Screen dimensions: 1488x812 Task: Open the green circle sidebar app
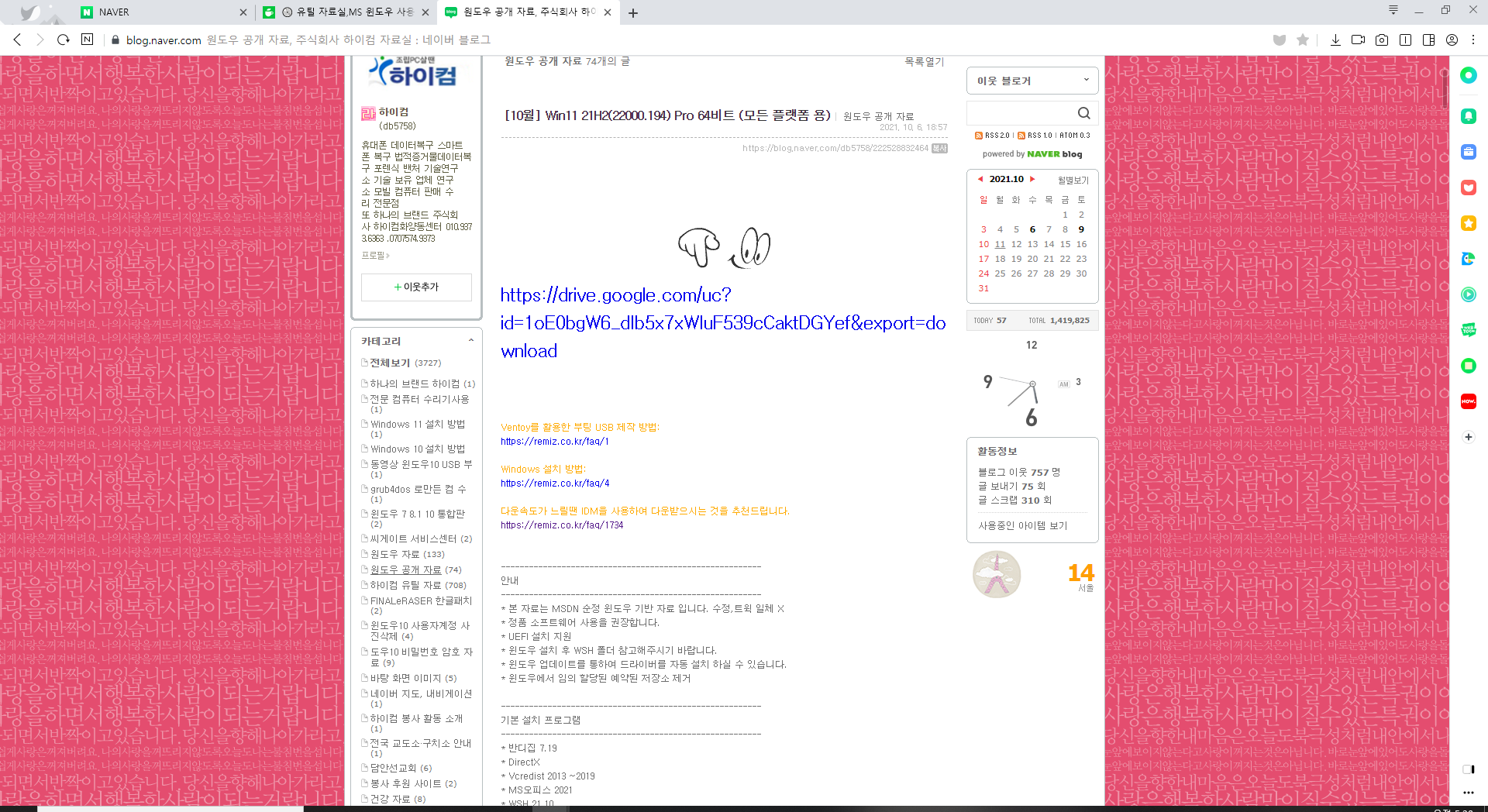point(1468,75)
